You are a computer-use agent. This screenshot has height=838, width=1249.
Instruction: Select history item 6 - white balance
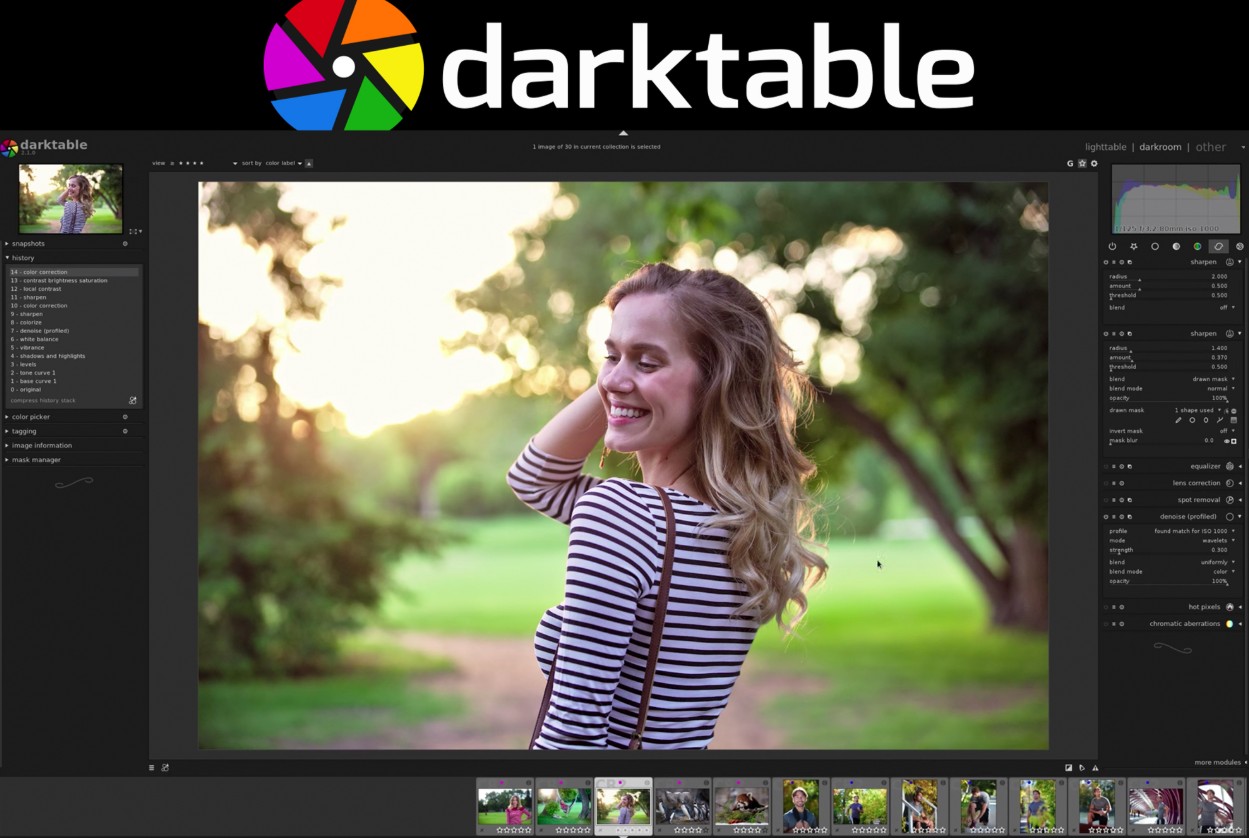click(74, 339)
